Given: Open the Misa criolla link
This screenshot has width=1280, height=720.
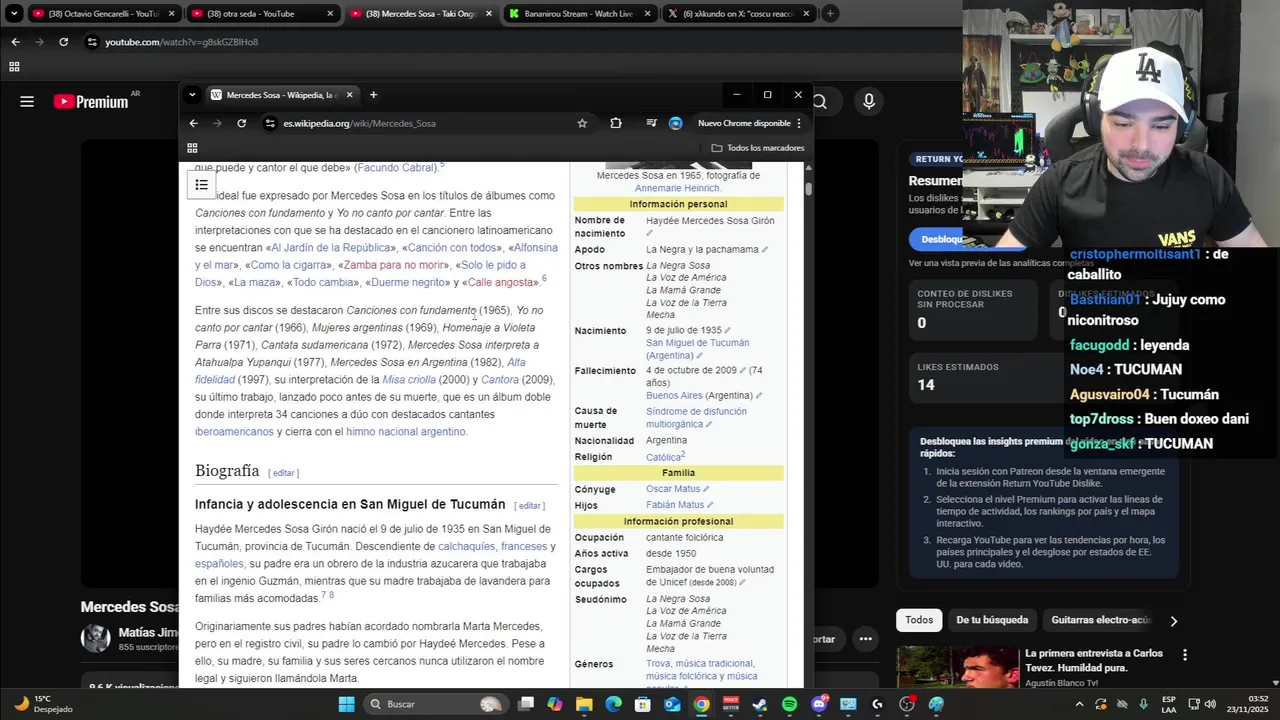Looking at the screenshot, I should 409,380.
